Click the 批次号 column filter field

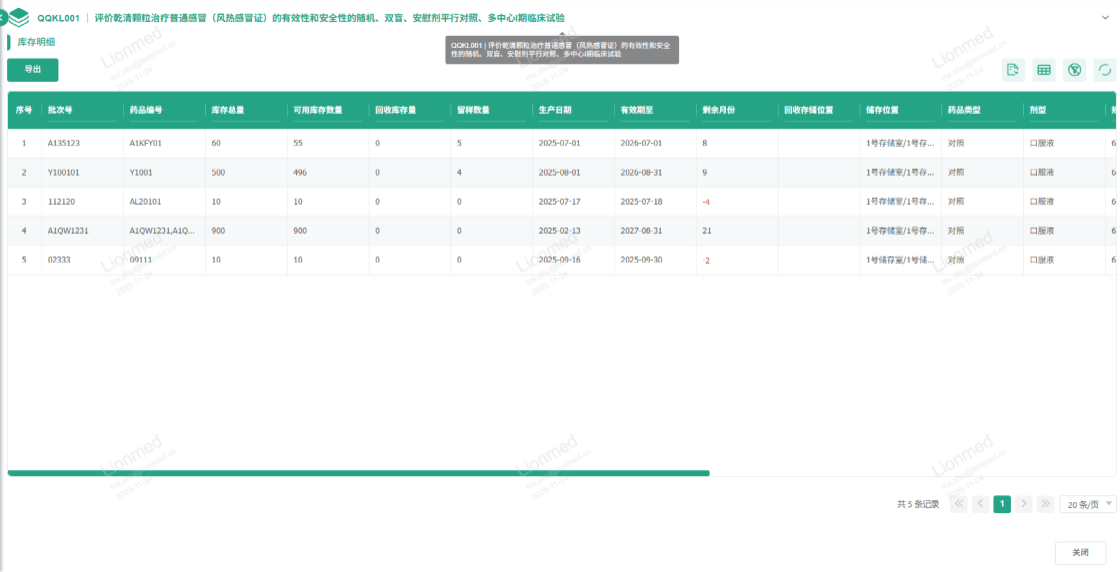pos(81,121)
